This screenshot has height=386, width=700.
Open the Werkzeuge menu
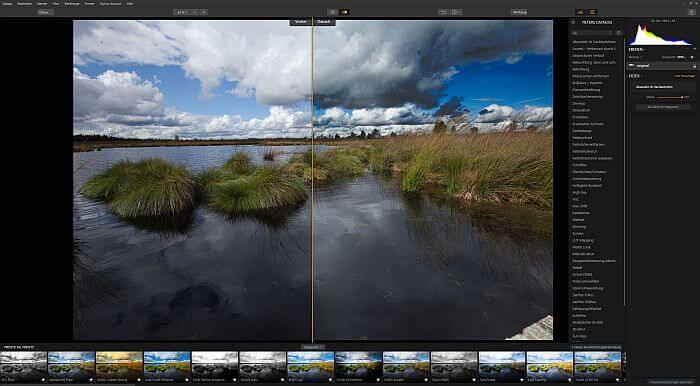(x=72, y=3)
